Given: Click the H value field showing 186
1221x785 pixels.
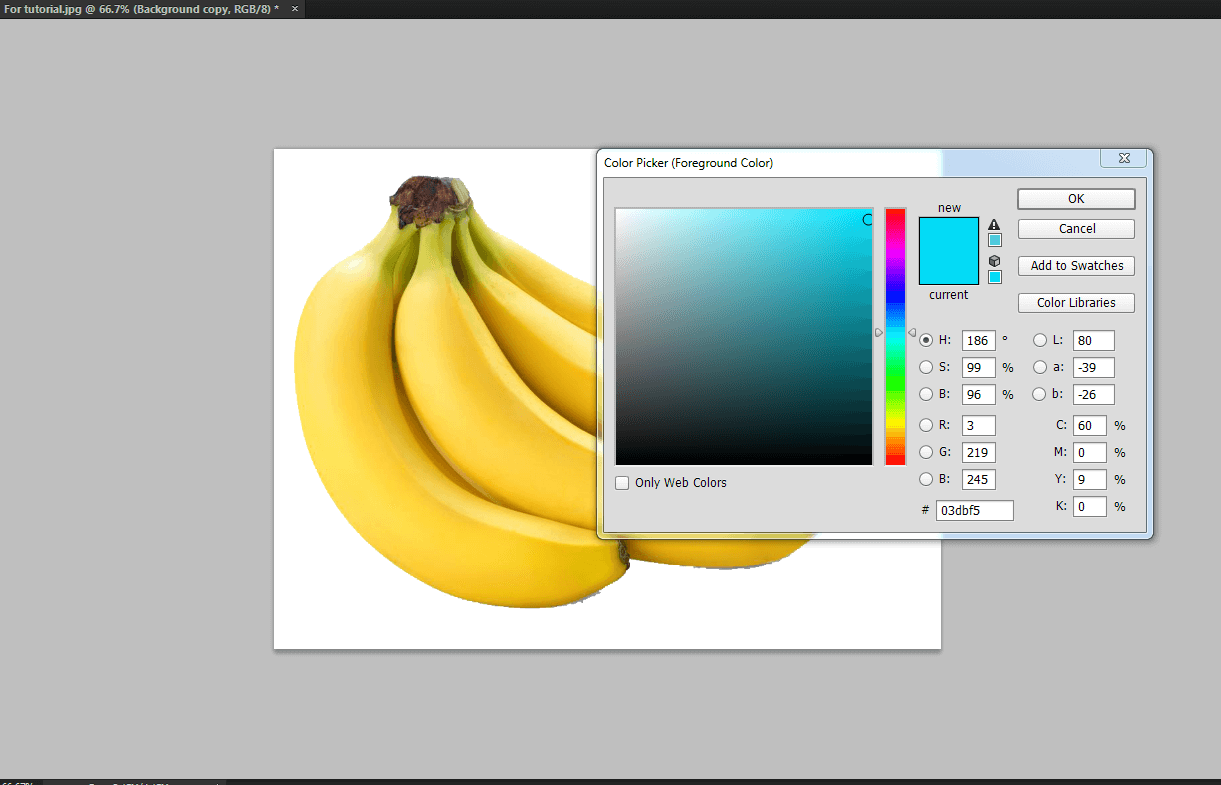Looking at the screenshot, I should click(978, 340).
